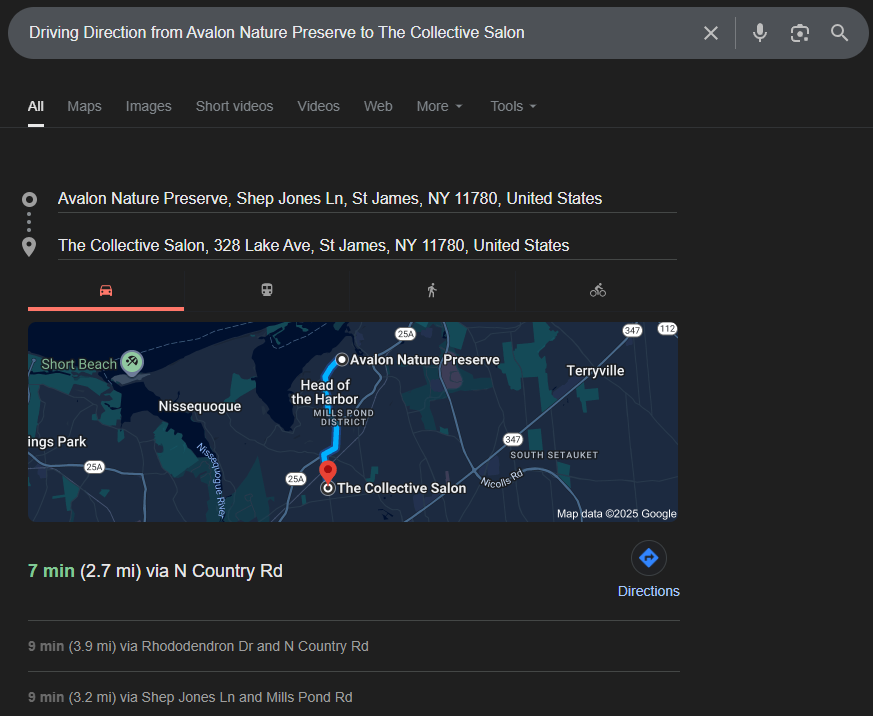Start voice search with microphone icon
The image size is (873, 716).
pyautogui.click(x=760, y=33)
